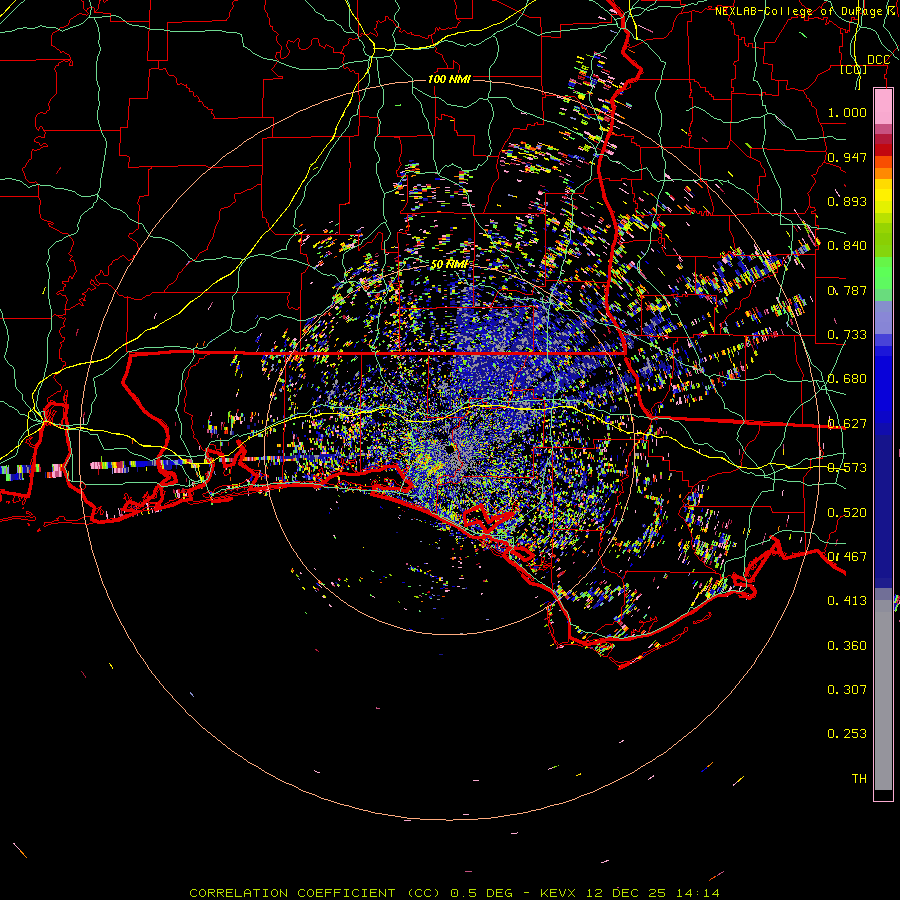The width and height of the screenshot is (900, 900).
Task: Click the pink 1.000 color band on the legend
Action: tap(883, 107)
